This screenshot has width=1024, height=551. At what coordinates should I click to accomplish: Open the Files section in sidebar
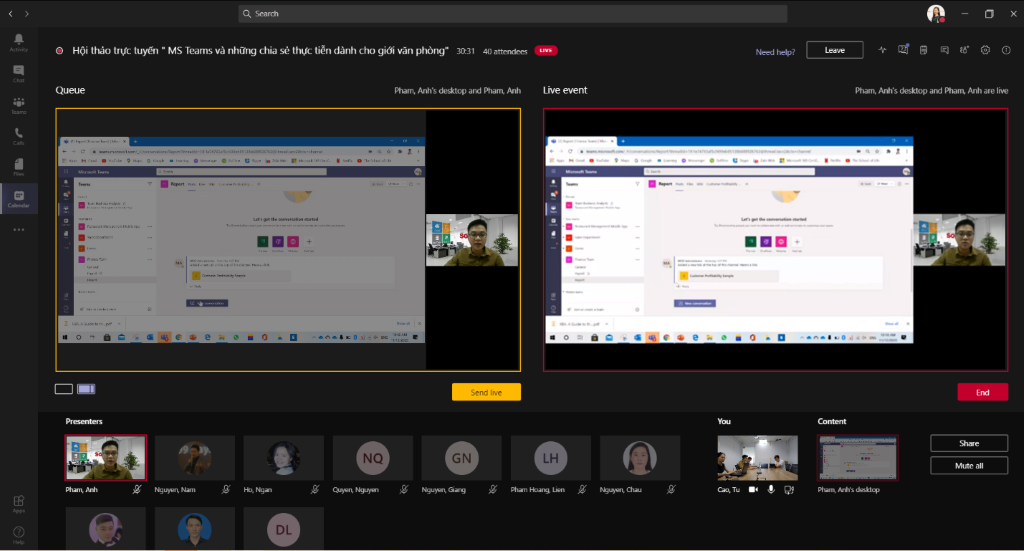18,167
